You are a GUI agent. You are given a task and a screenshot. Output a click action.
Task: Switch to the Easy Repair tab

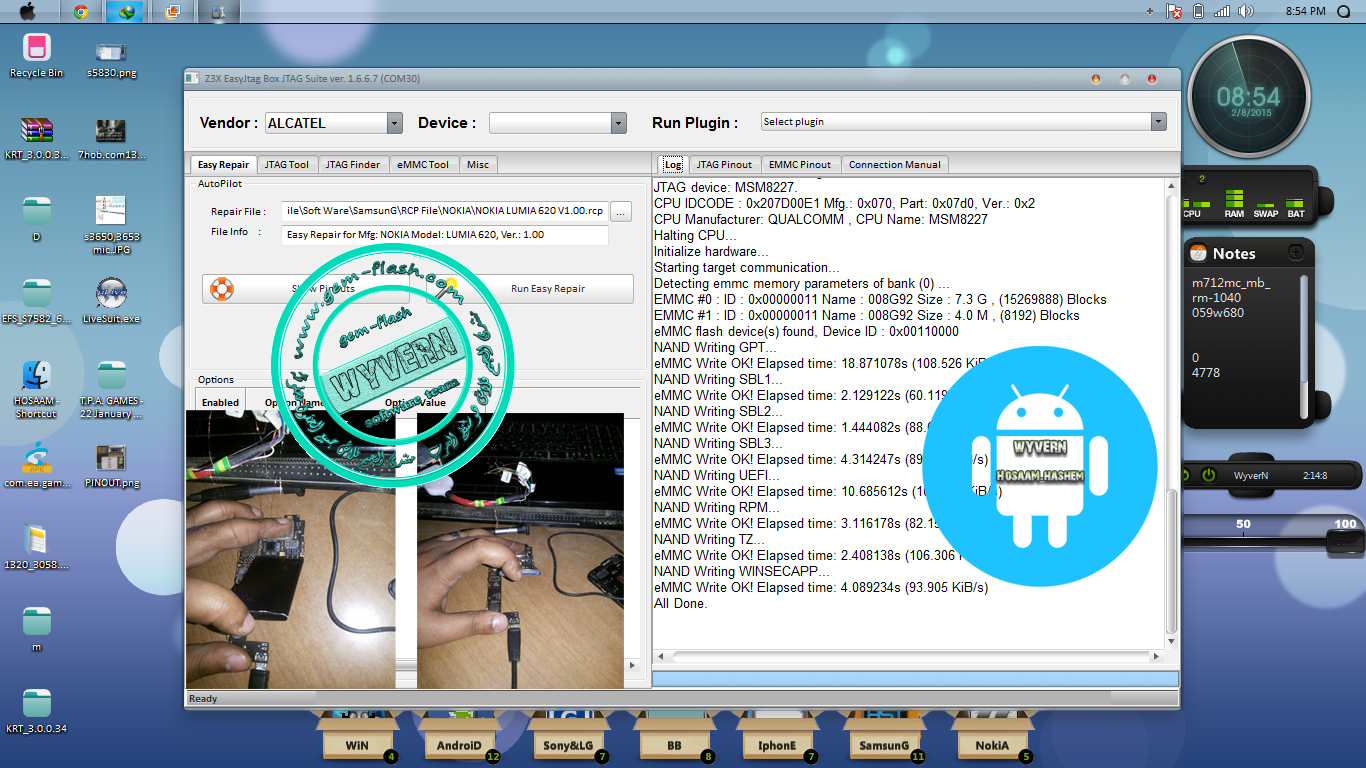(x=223, y=164)
